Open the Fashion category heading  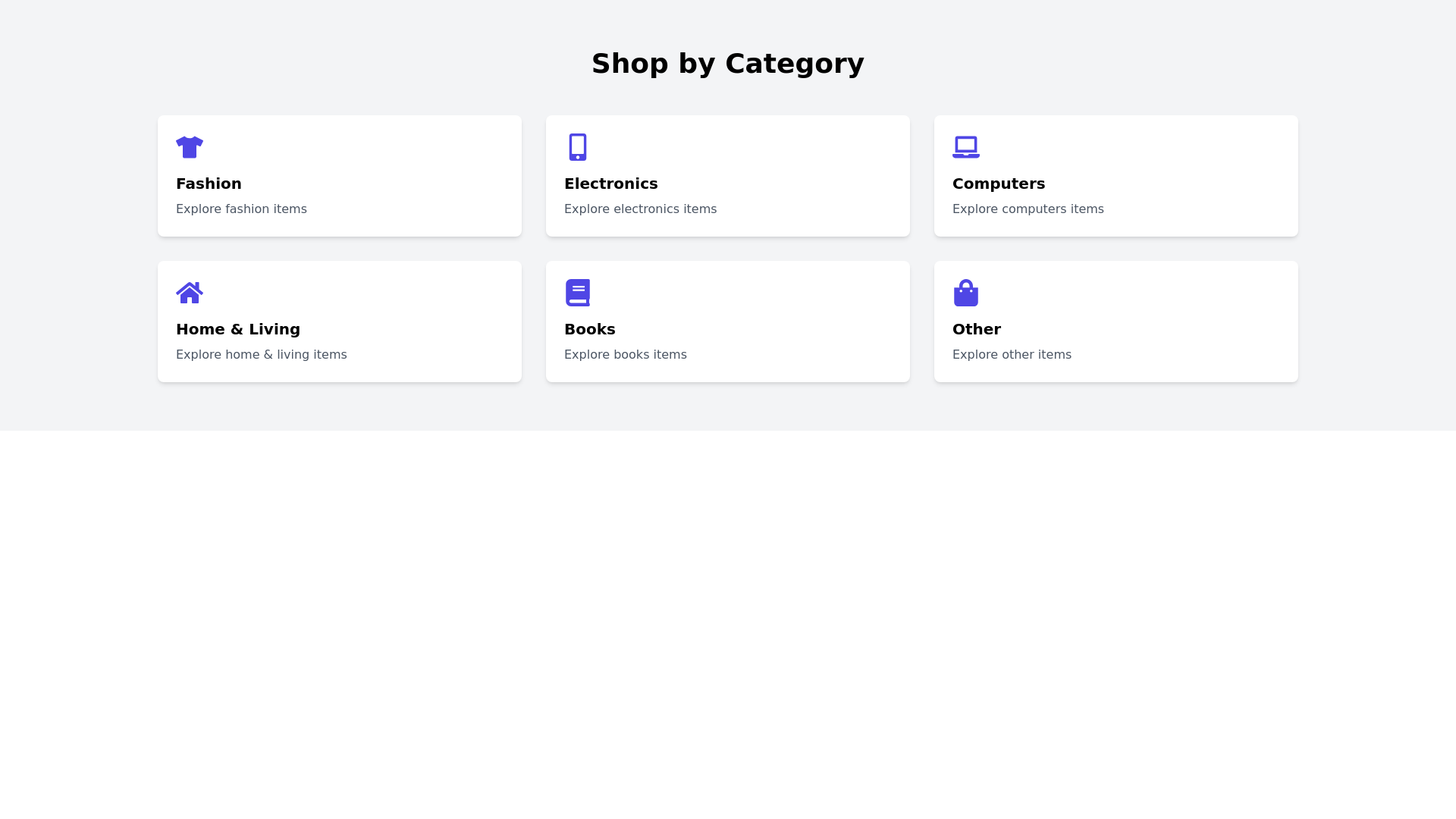(209, 184)
